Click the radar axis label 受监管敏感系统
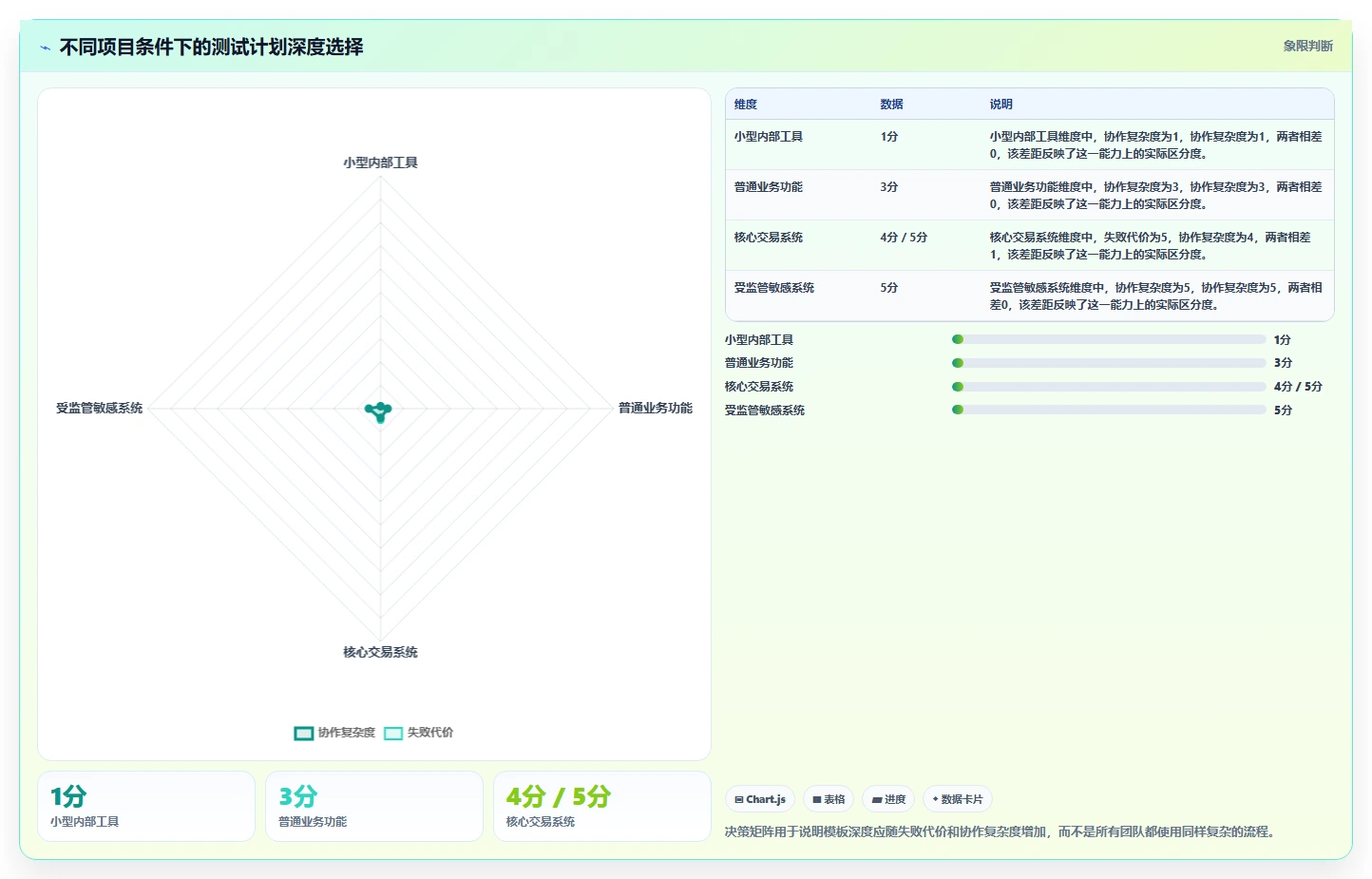The width and height of the screenshot is (1372, 879). [x=100, y=408]
